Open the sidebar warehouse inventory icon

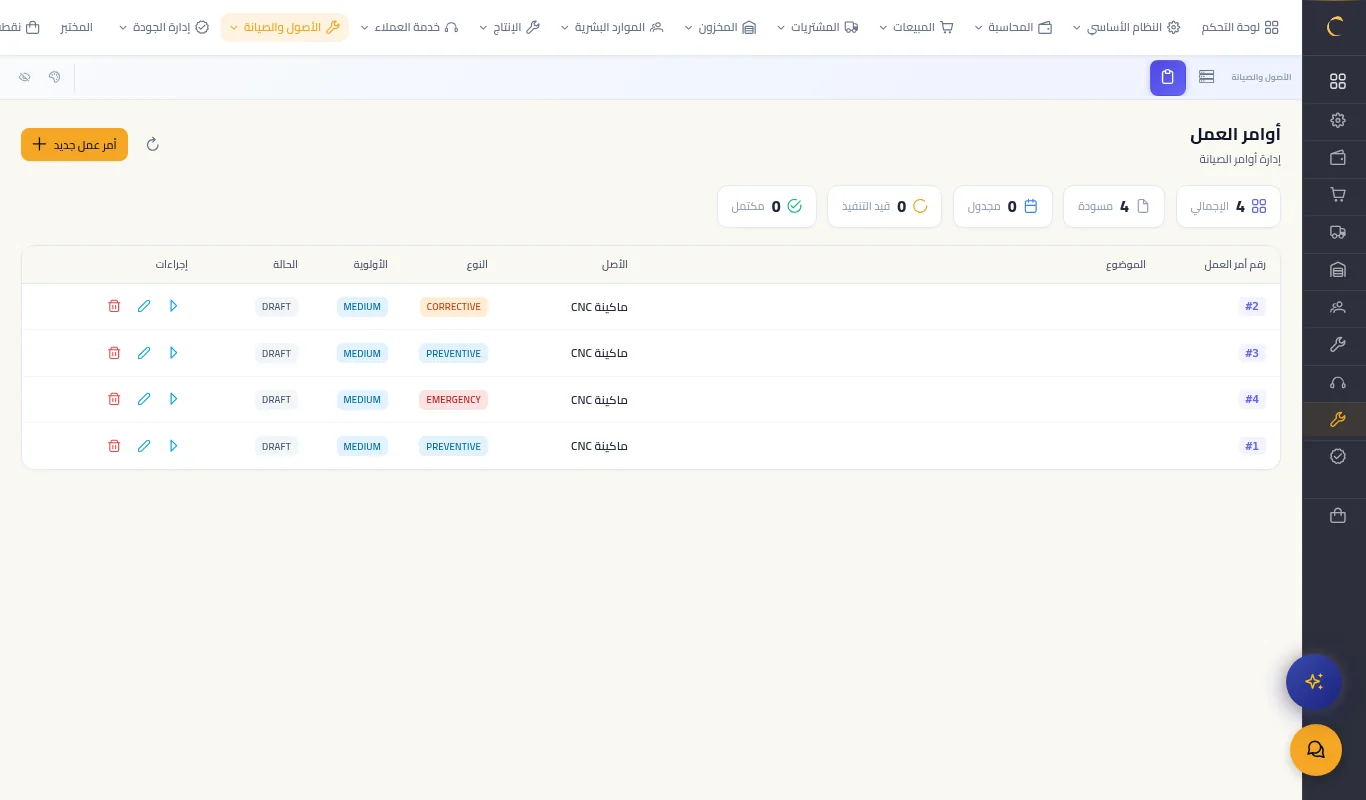coord(1338,270)
